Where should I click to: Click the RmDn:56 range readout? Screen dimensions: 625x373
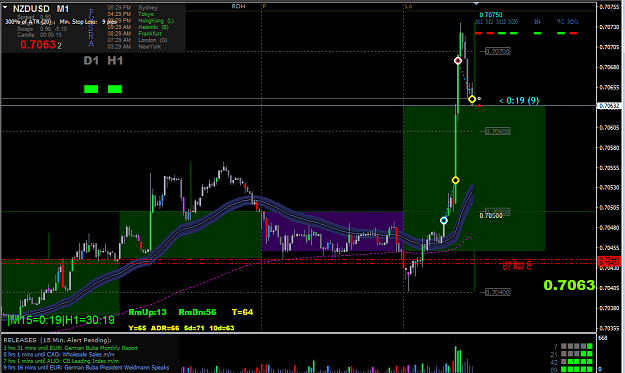[x=197, y=312]
